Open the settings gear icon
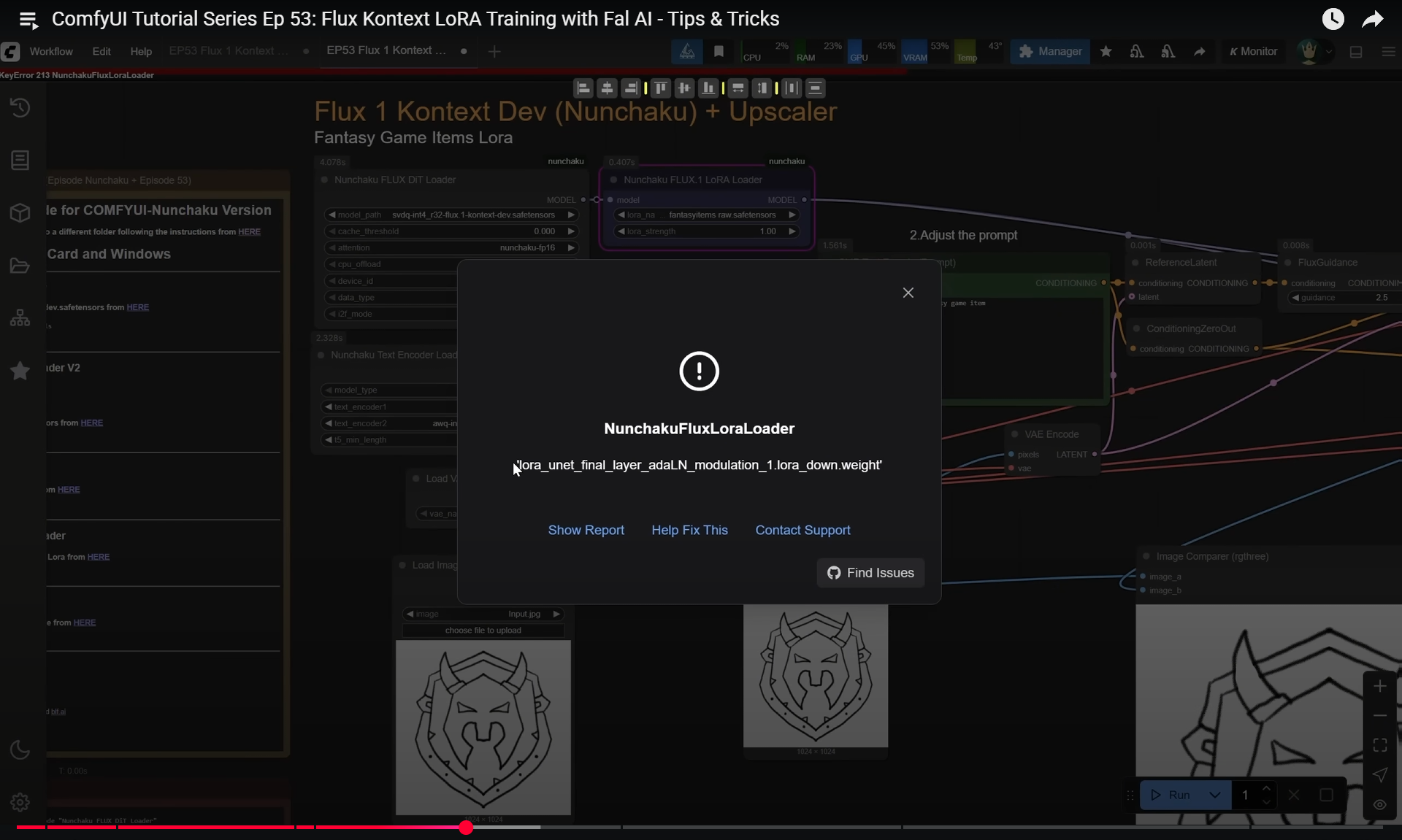The width and height of the screenshot is (1402, 840). tap(20, 802)
